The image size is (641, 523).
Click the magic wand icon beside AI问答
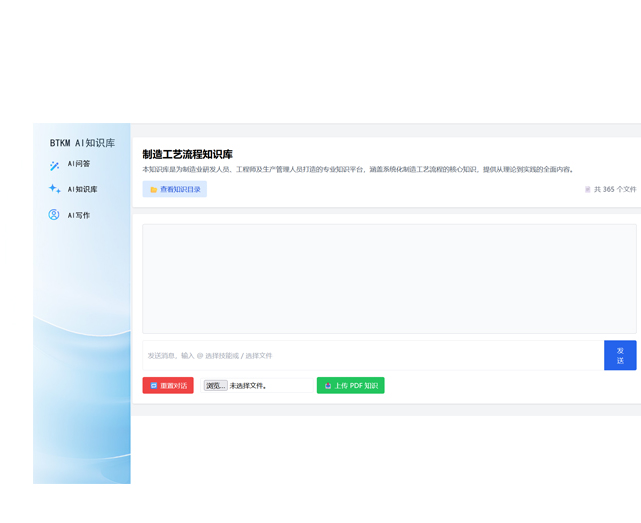(54, 166)
